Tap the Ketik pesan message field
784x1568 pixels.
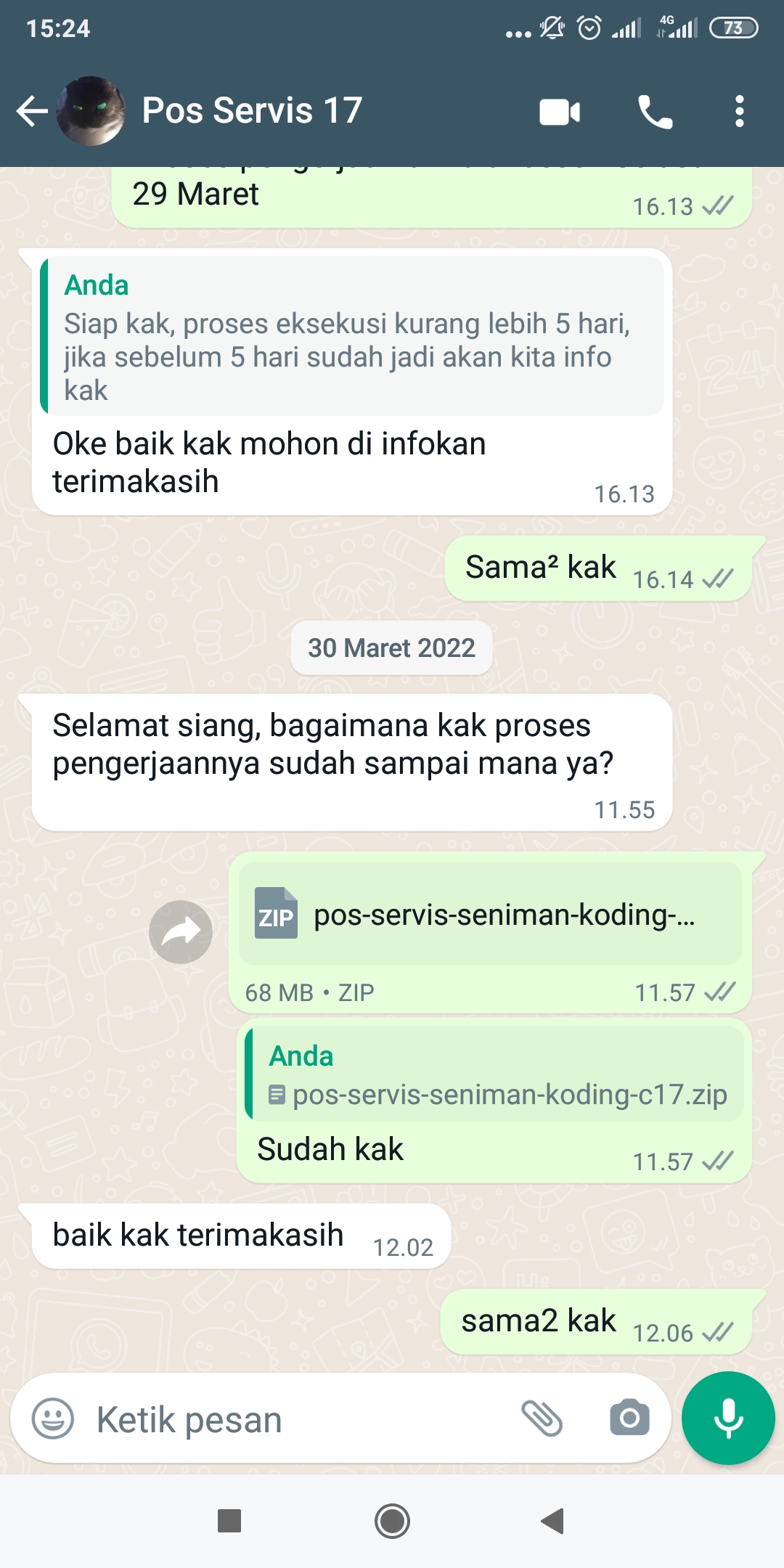tap(298, 1419)
